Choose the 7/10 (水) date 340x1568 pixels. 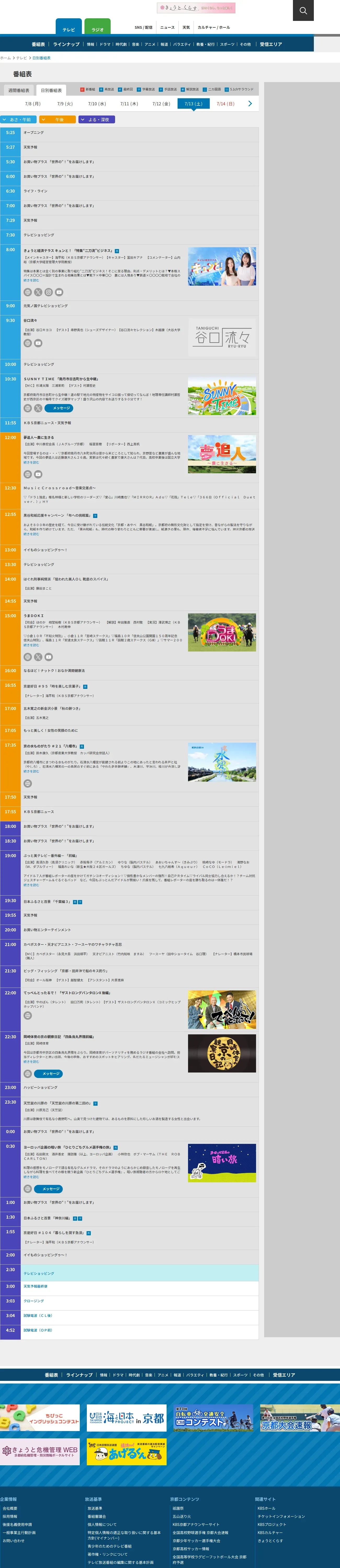[97, 103]
